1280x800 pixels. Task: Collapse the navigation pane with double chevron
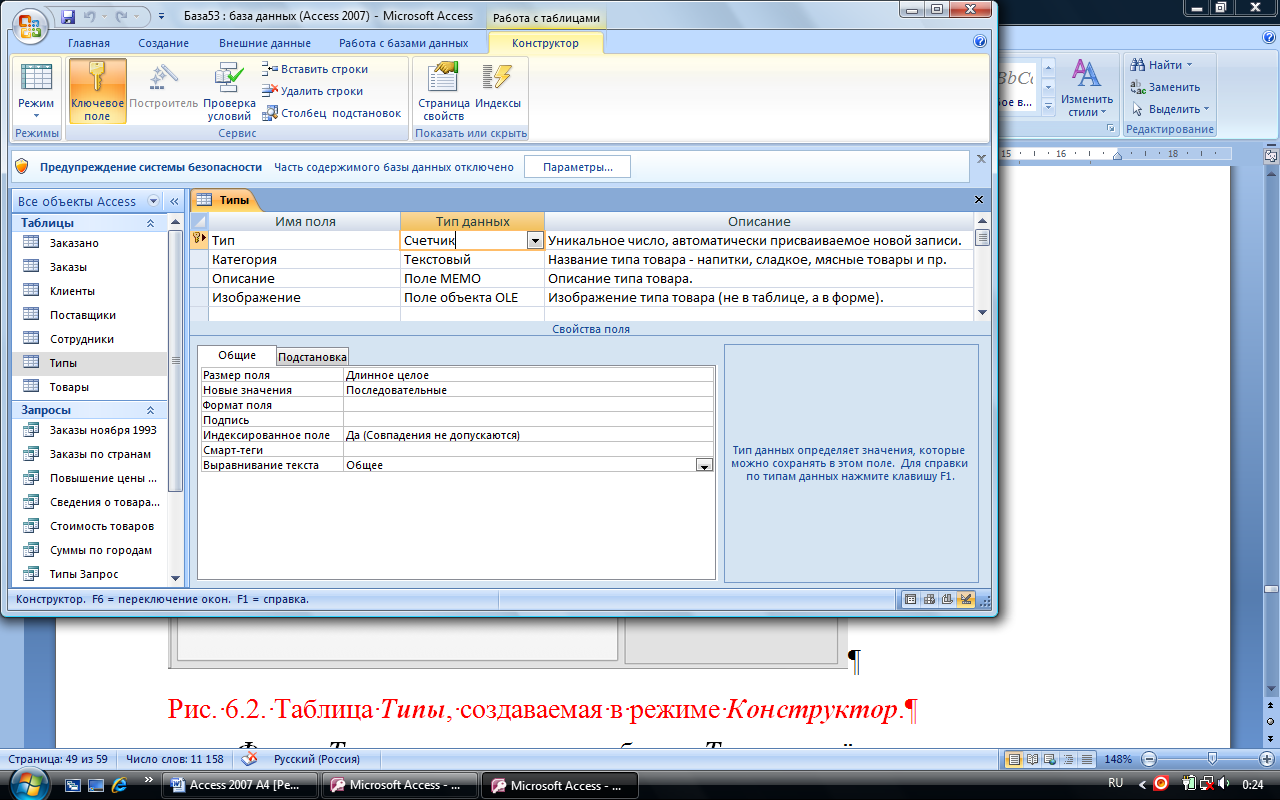point(174,201)
